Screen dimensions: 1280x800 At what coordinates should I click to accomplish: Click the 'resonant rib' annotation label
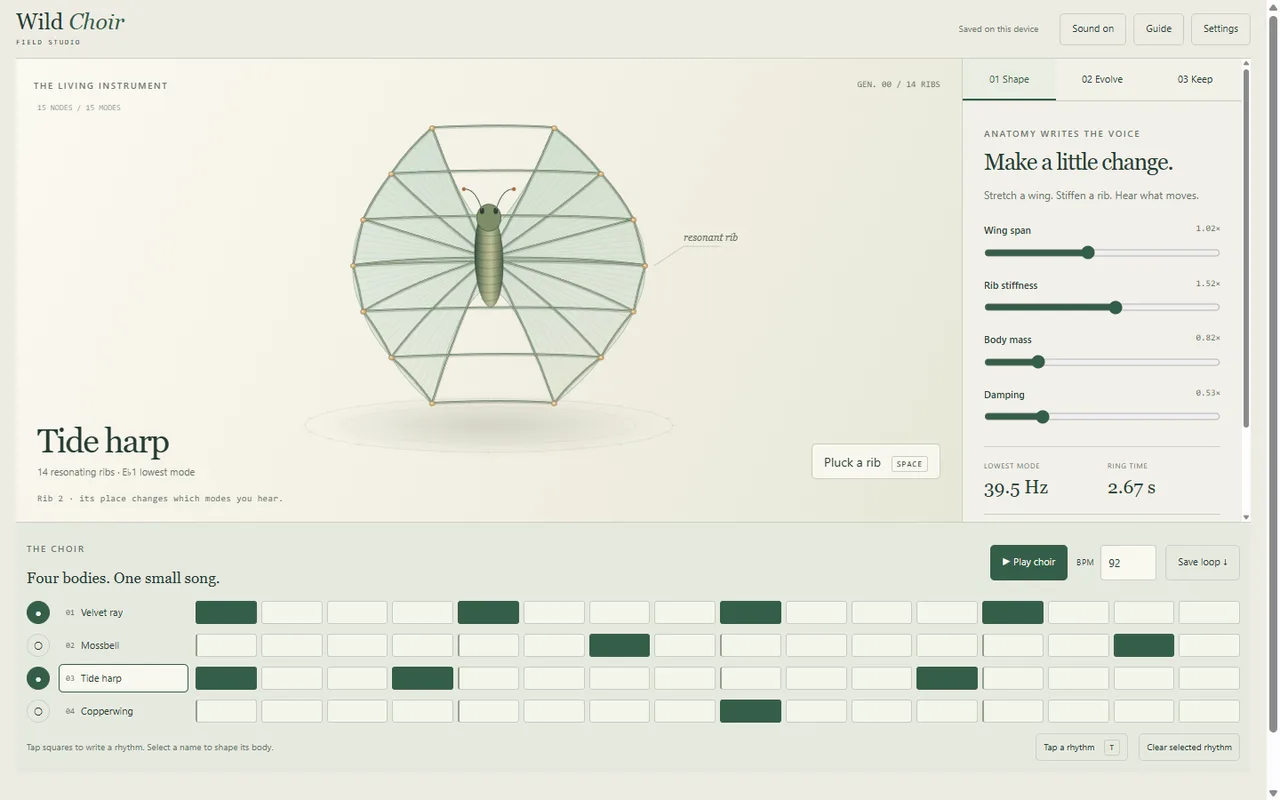point(710,238)
